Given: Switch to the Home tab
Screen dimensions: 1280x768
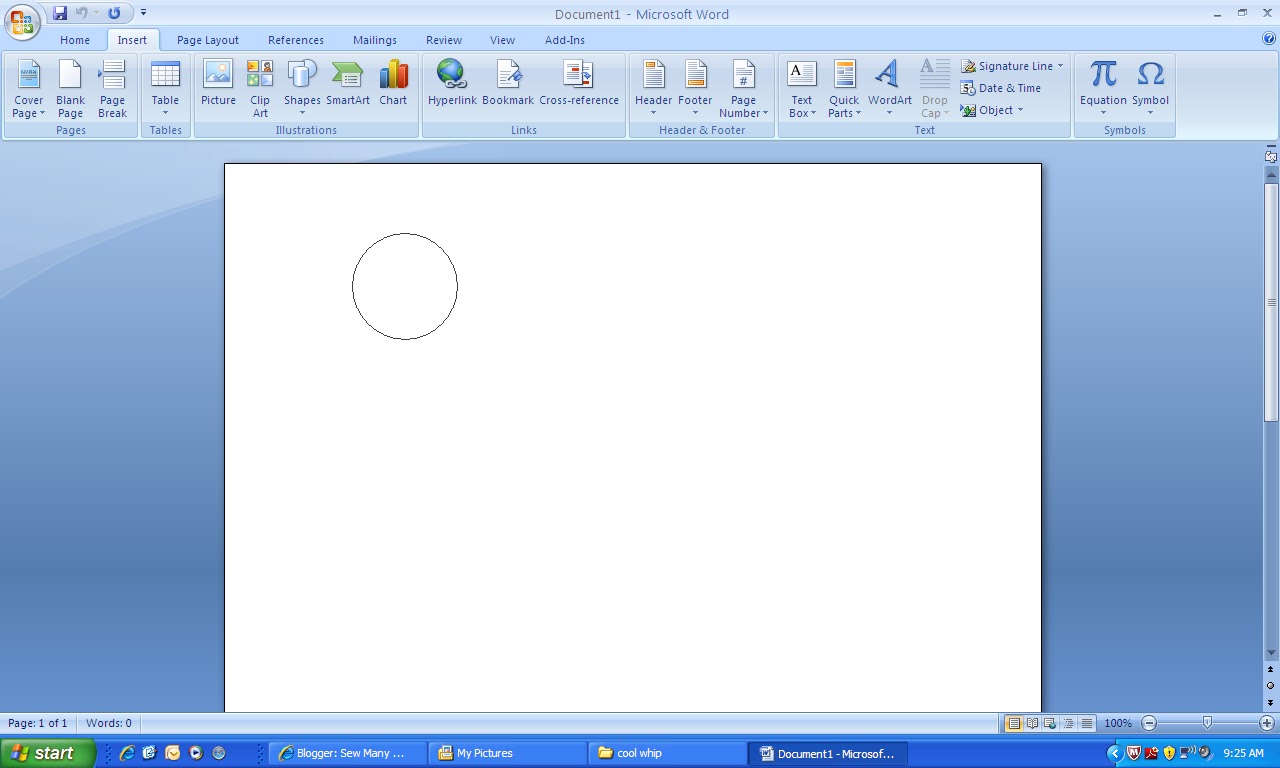Looking at the screenshot, I should [x=75, y=40].
